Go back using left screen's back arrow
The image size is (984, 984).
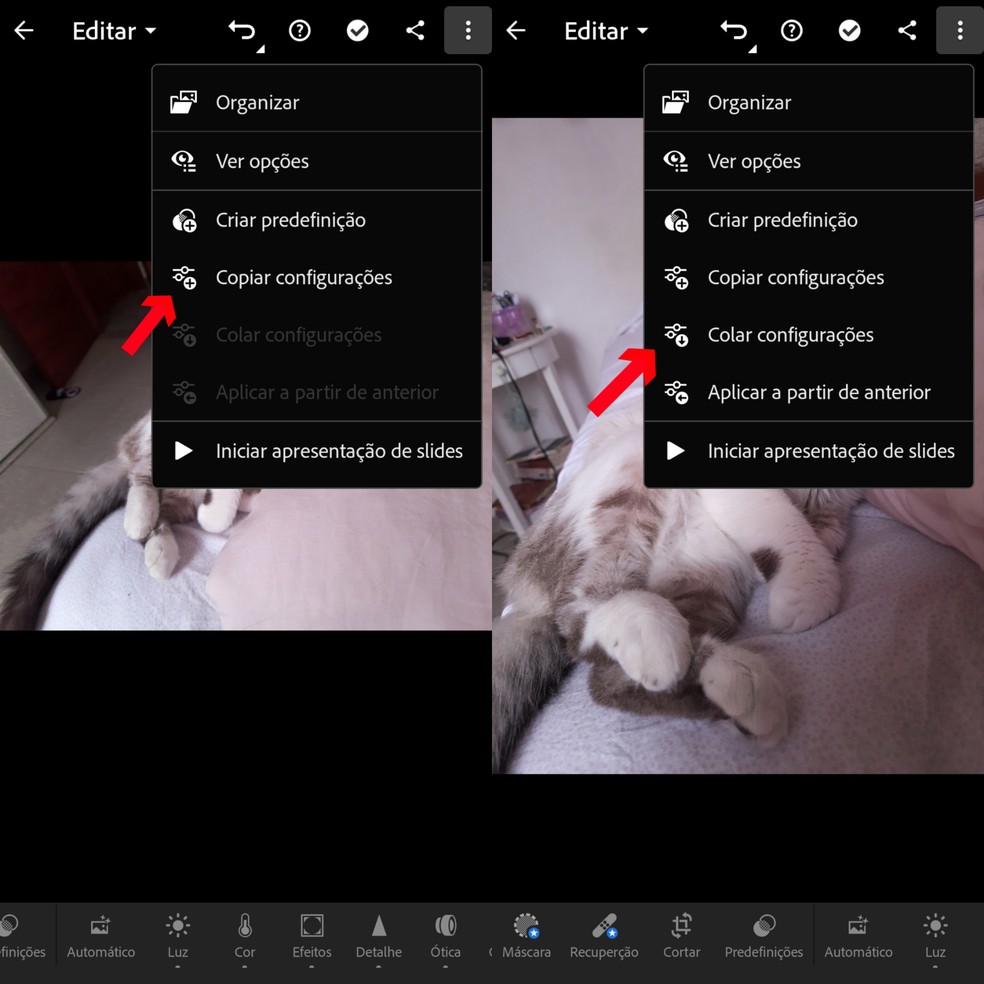24,30
